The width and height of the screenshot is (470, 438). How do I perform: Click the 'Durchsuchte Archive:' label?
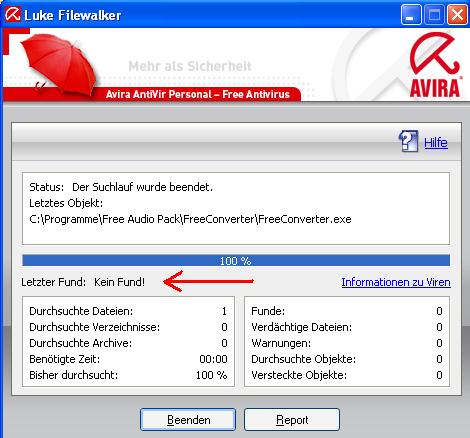81,343
